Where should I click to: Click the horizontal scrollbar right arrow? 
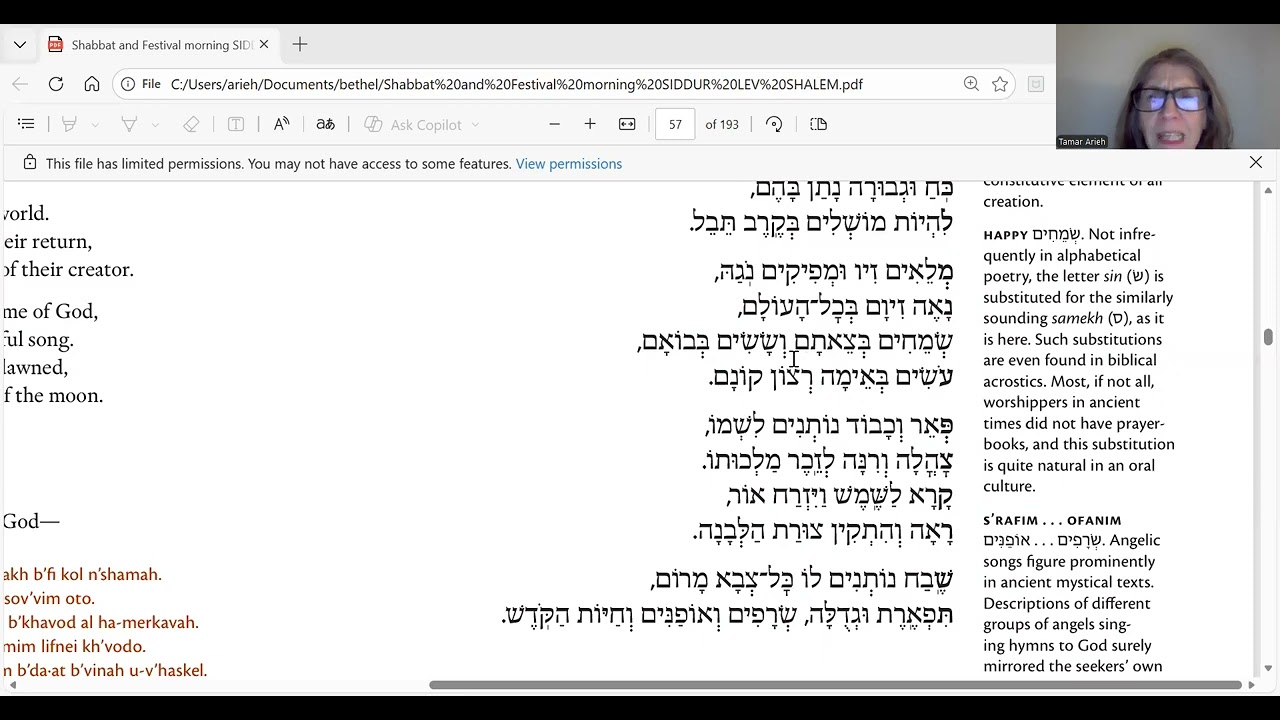1250,685
